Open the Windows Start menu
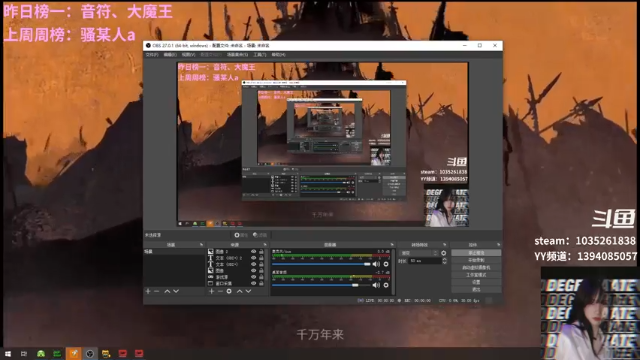Viewport: 640px width, 360px height. point(8,353)
